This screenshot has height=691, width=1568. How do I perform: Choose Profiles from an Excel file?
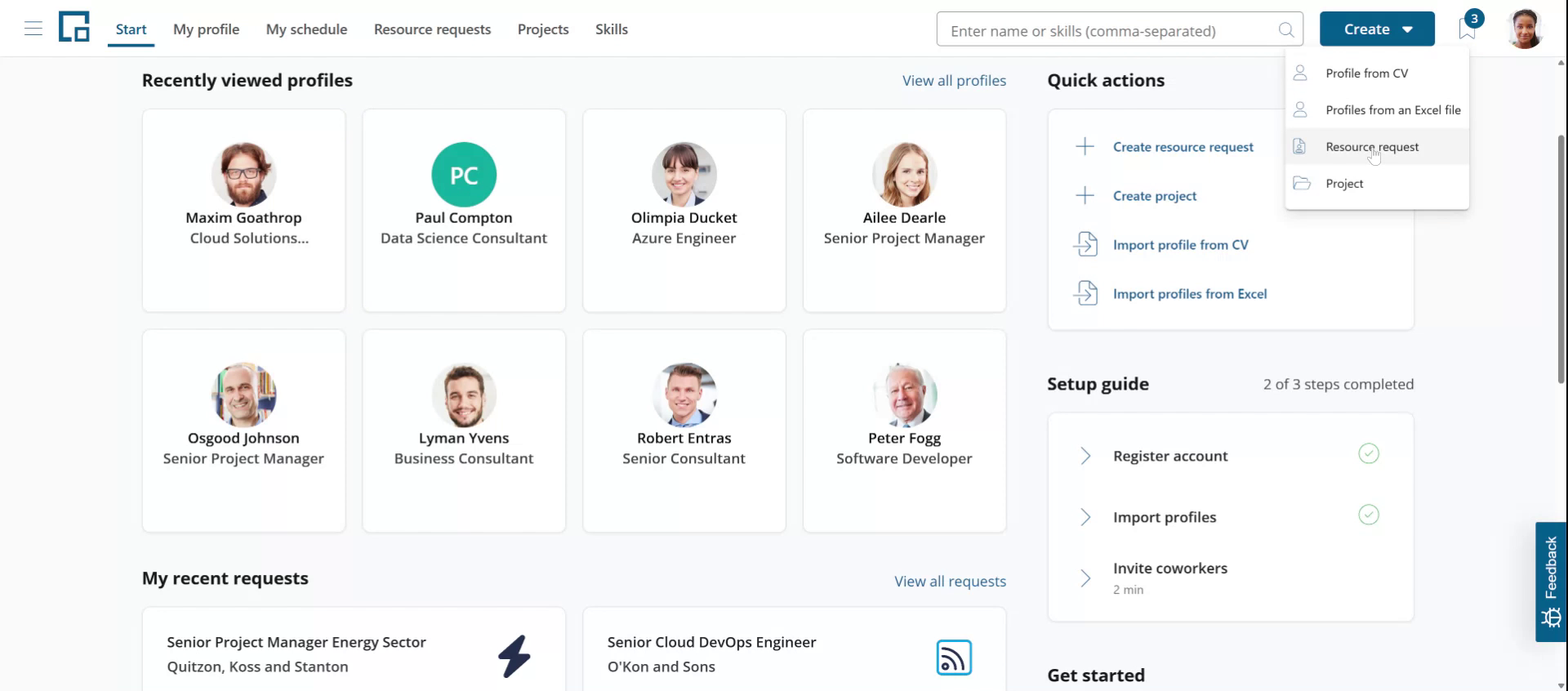tap(1377, 109)
